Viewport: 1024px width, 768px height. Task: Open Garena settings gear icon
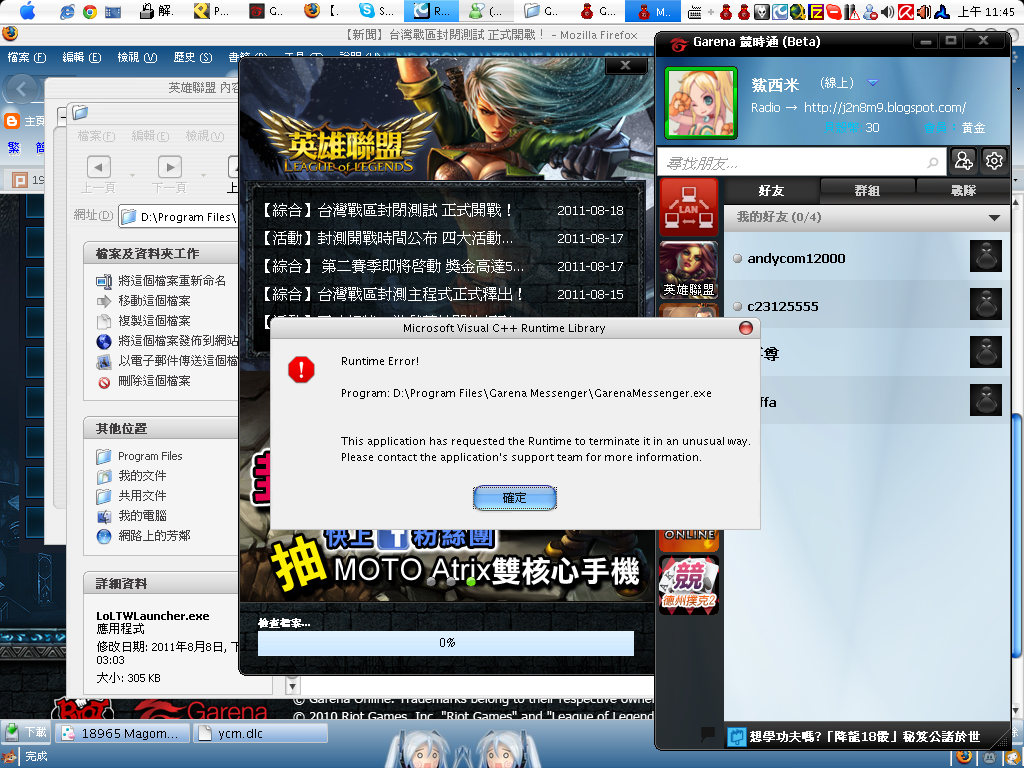(993, 160)
